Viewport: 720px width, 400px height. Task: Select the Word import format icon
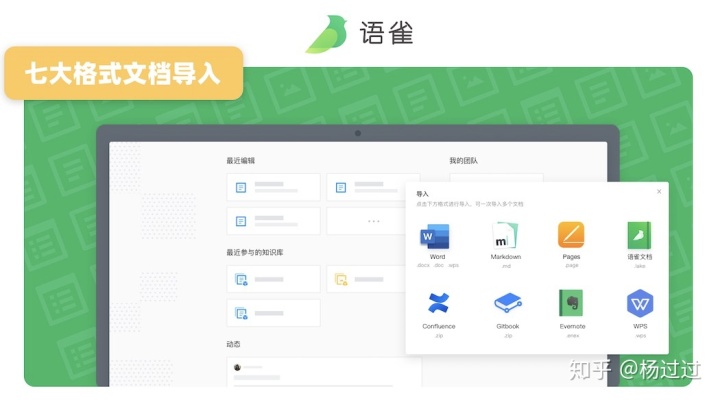tap(434, 236)
